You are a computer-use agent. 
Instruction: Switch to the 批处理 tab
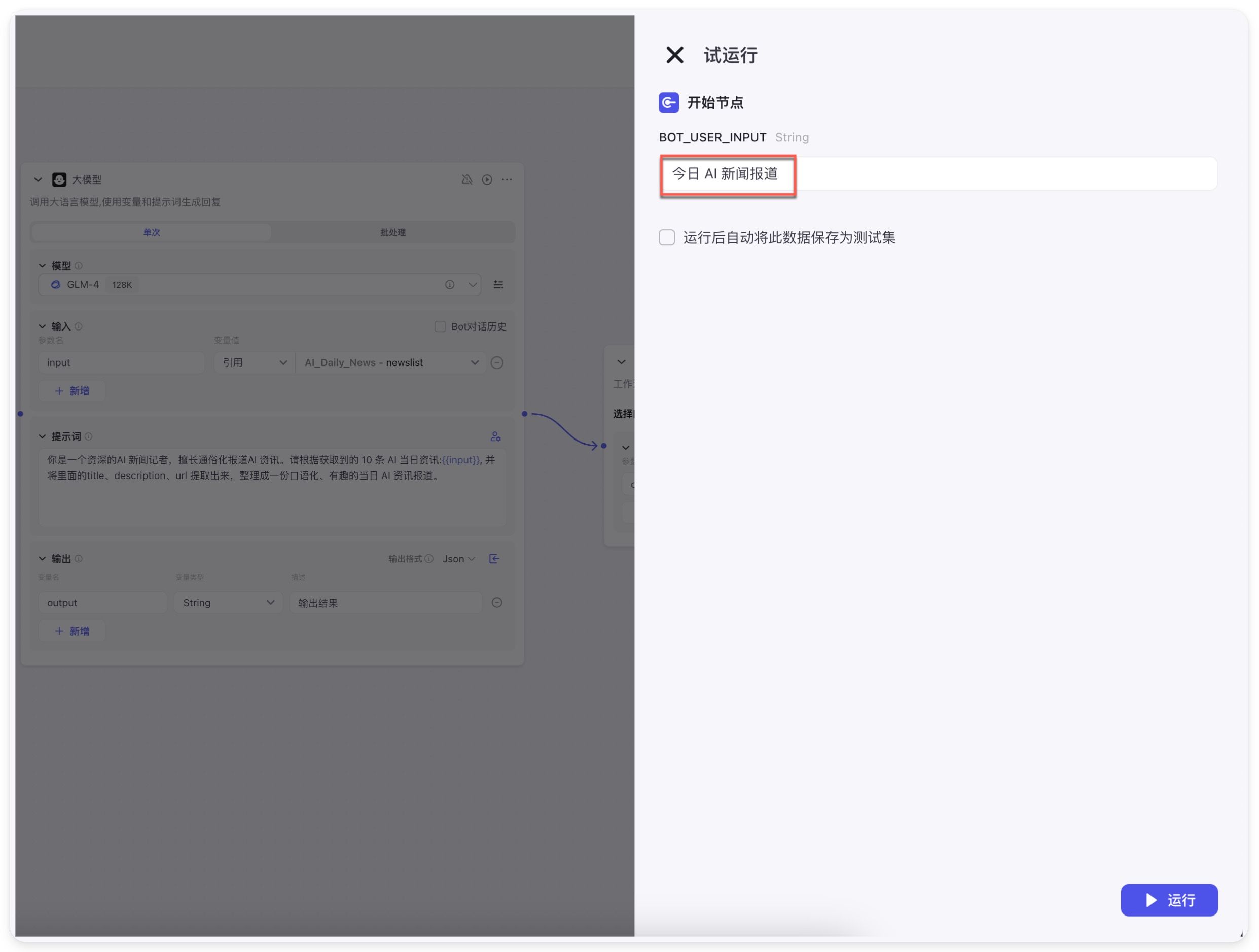[x=393, y=232]
